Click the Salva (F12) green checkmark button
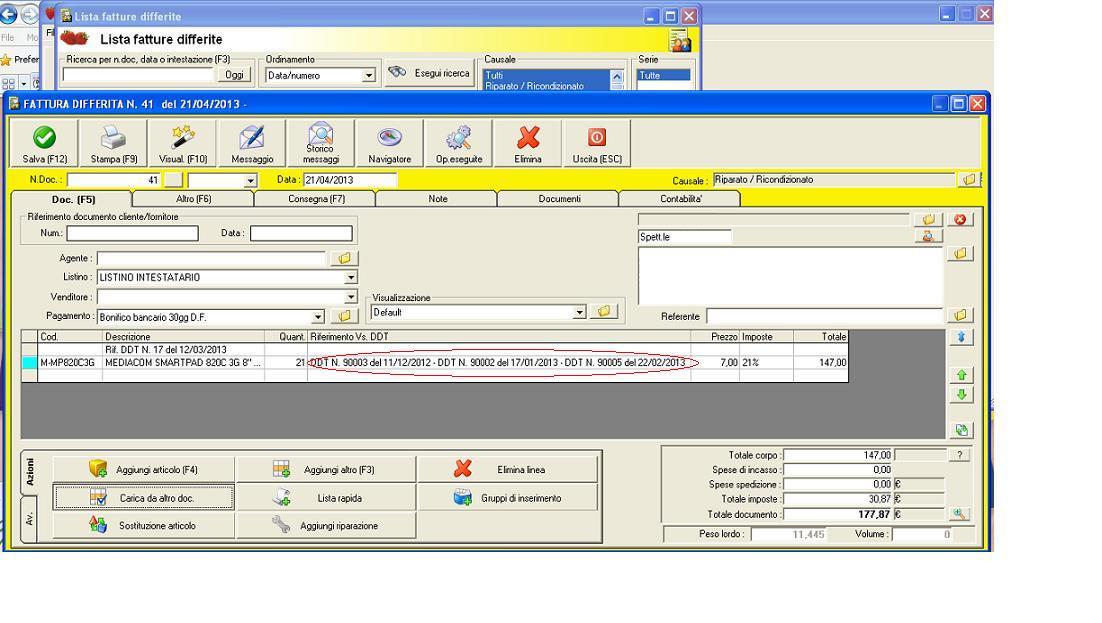 point(44,143)
